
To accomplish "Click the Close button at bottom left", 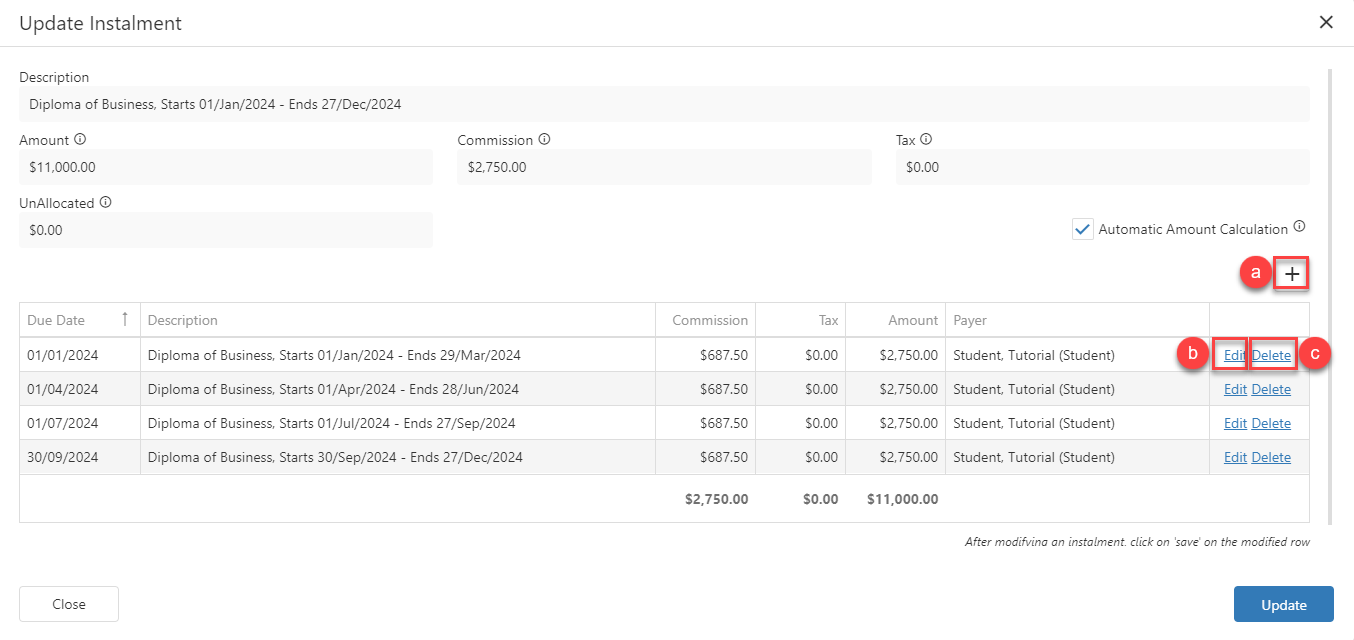I will coord(69,604).
